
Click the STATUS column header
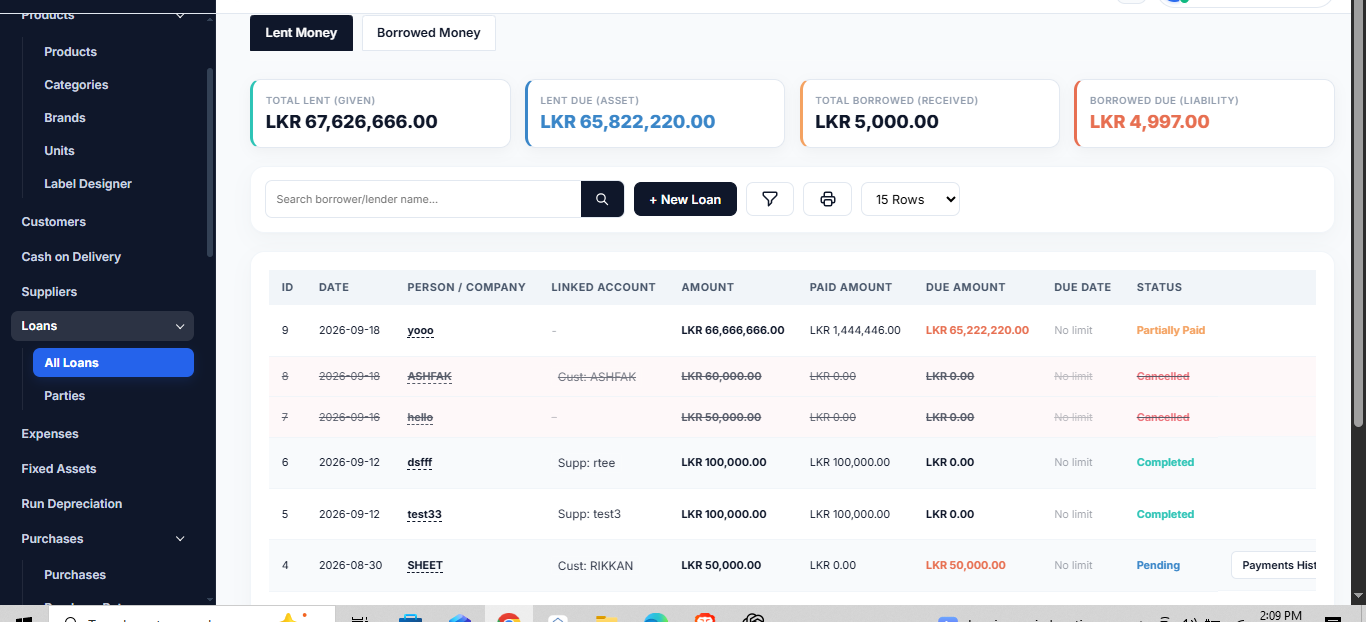coord(1159,287)
